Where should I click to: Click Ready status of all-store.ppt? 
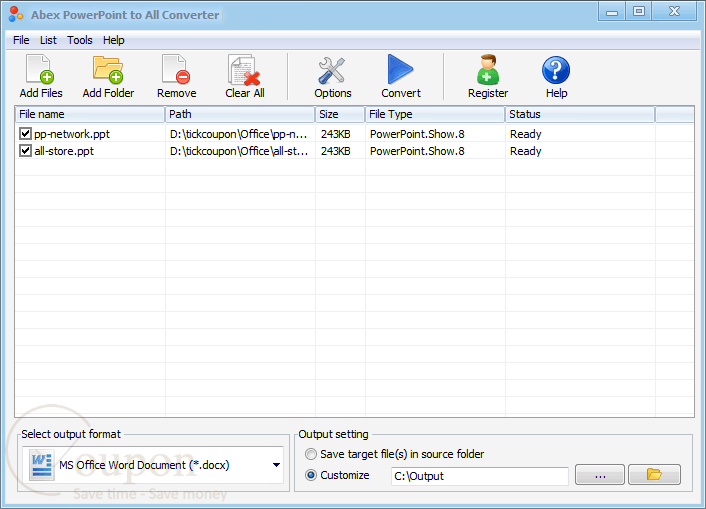(525, 151)
